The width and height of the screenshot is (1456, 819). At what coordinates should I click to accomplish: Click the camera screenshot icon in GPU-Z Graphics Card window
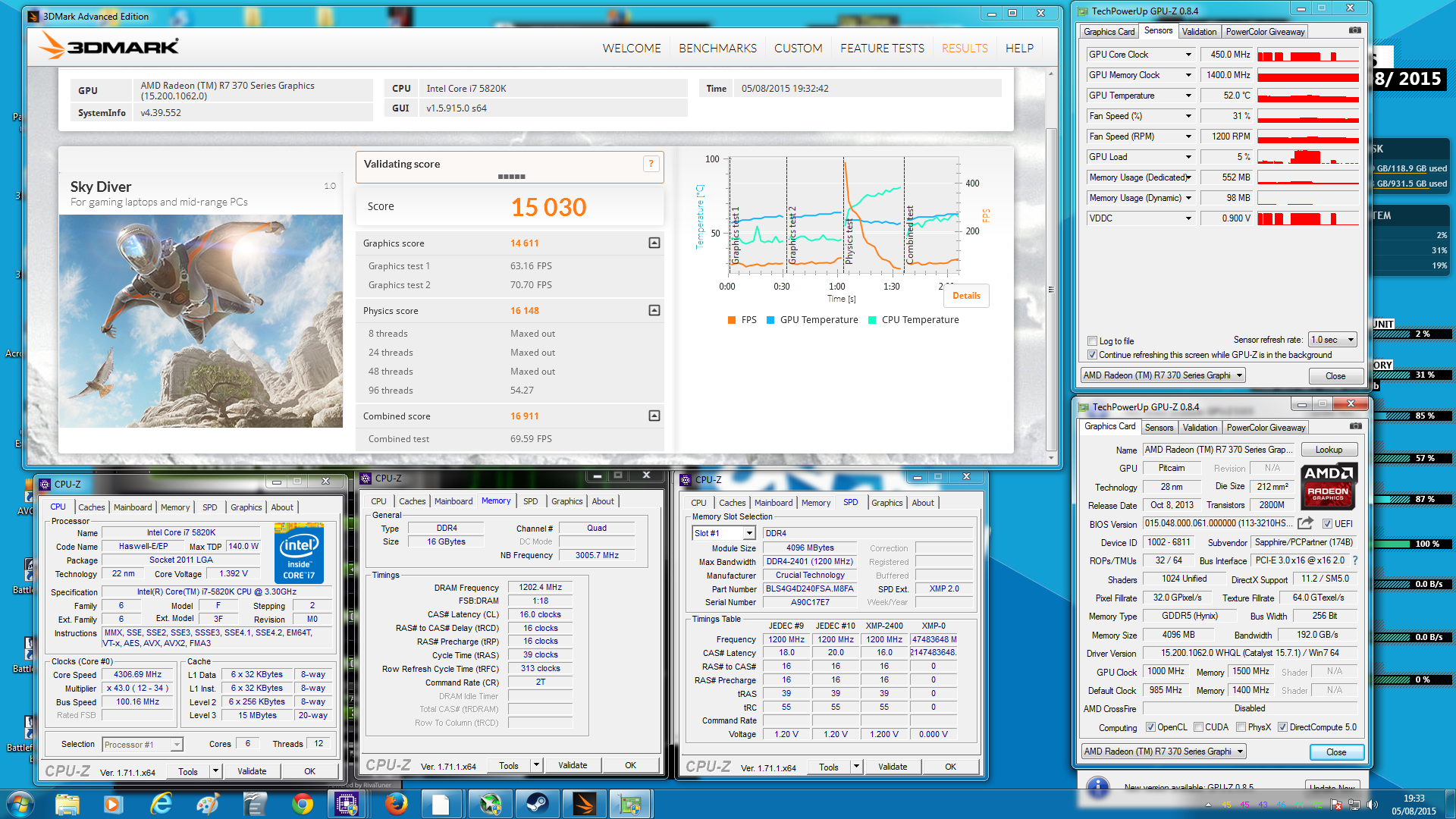[1355, 426]
